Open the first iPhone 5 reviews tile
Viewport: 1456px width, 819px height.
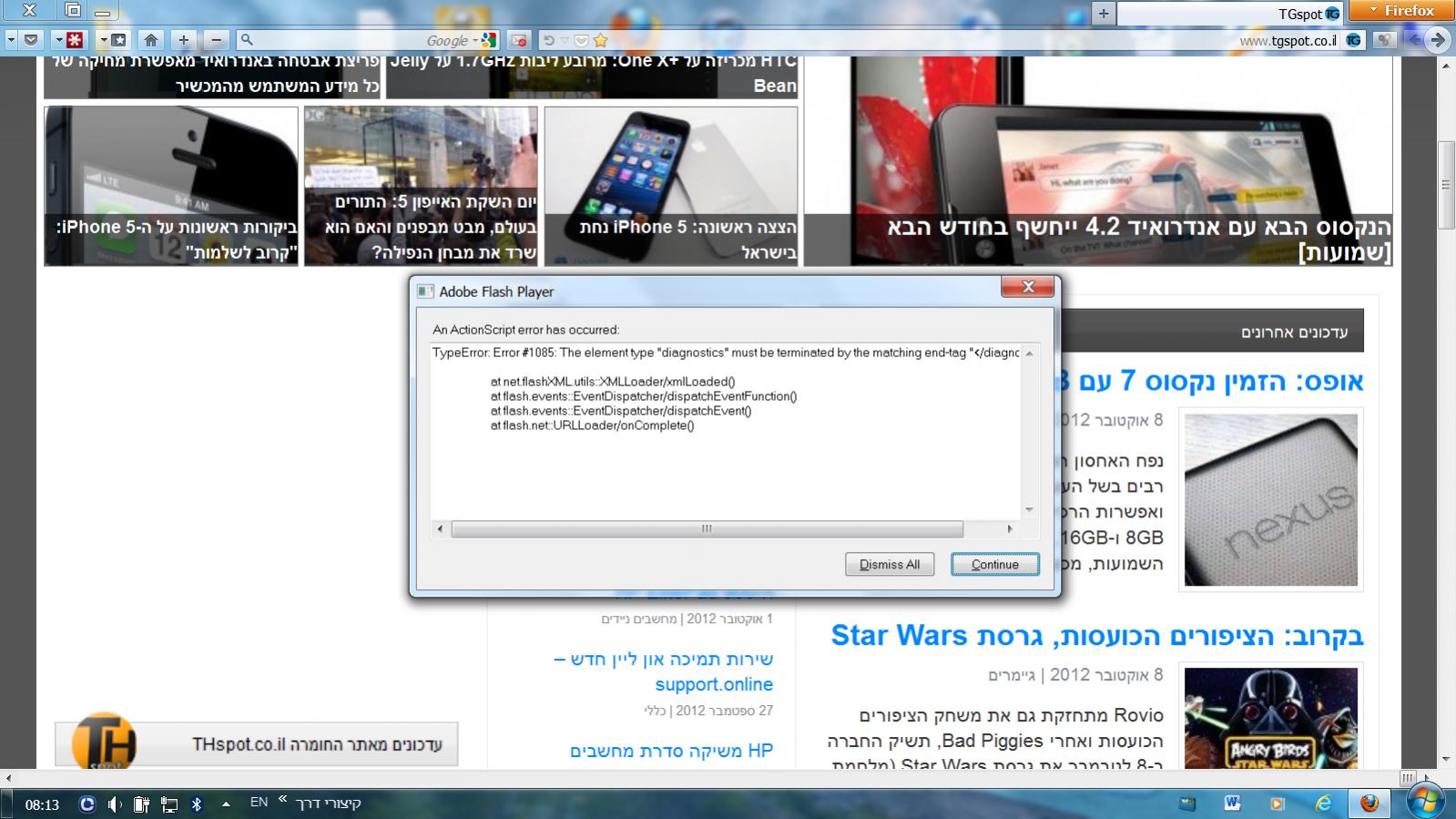click(171, 186)
